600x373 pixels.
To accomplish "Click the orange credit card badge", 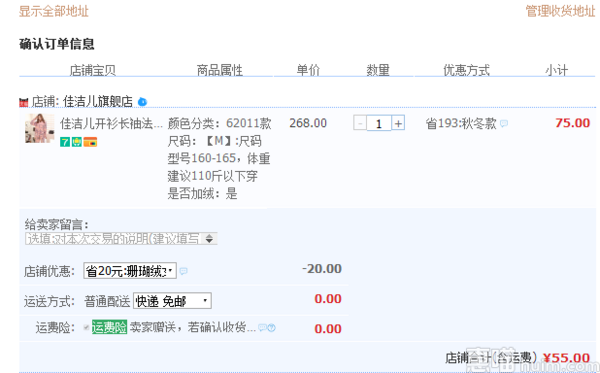I will (x=90, y=142).
